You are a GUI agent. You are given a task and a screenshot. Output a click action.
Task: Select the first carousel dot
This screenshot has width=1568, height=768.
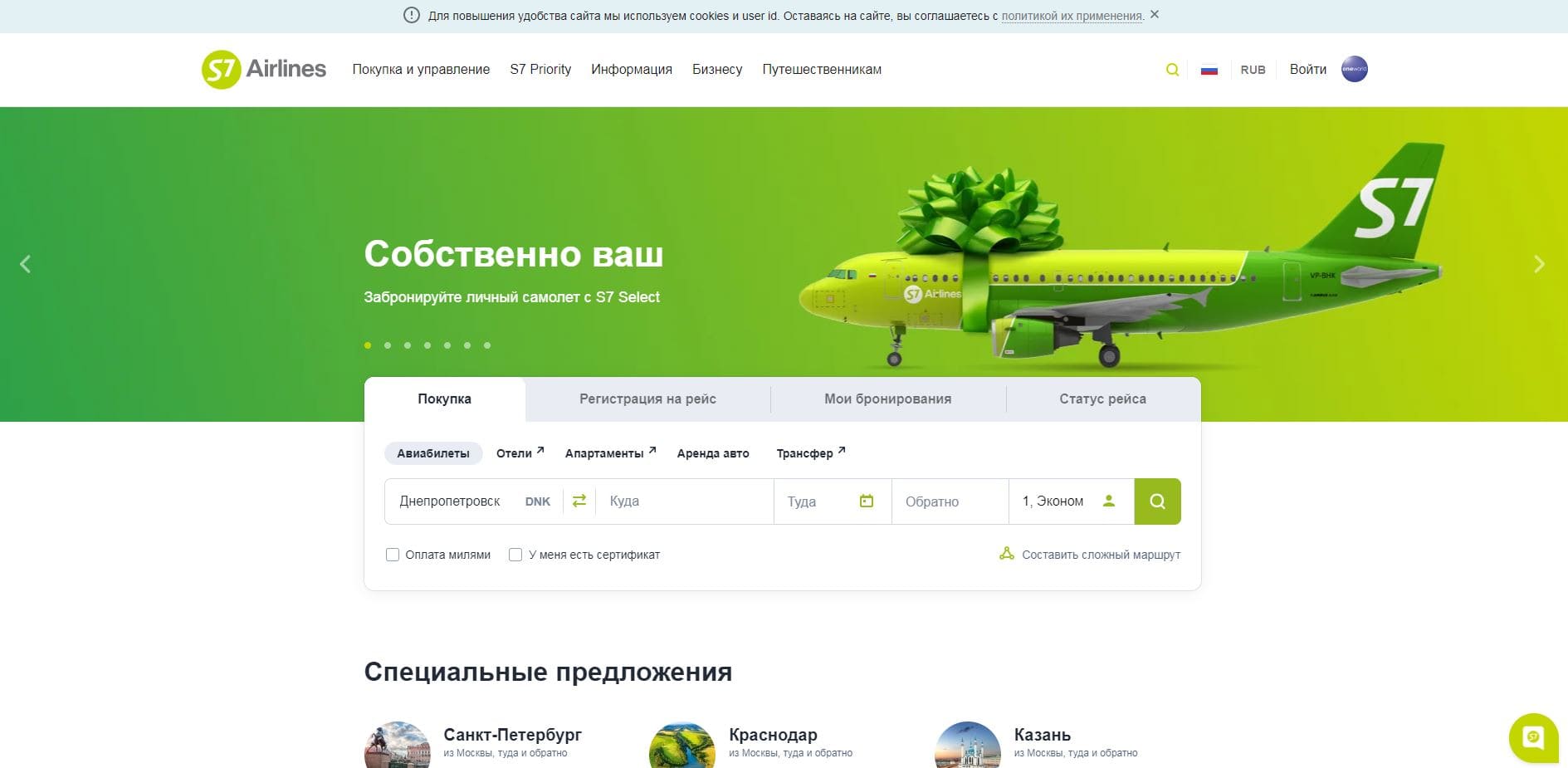point(368,345)
